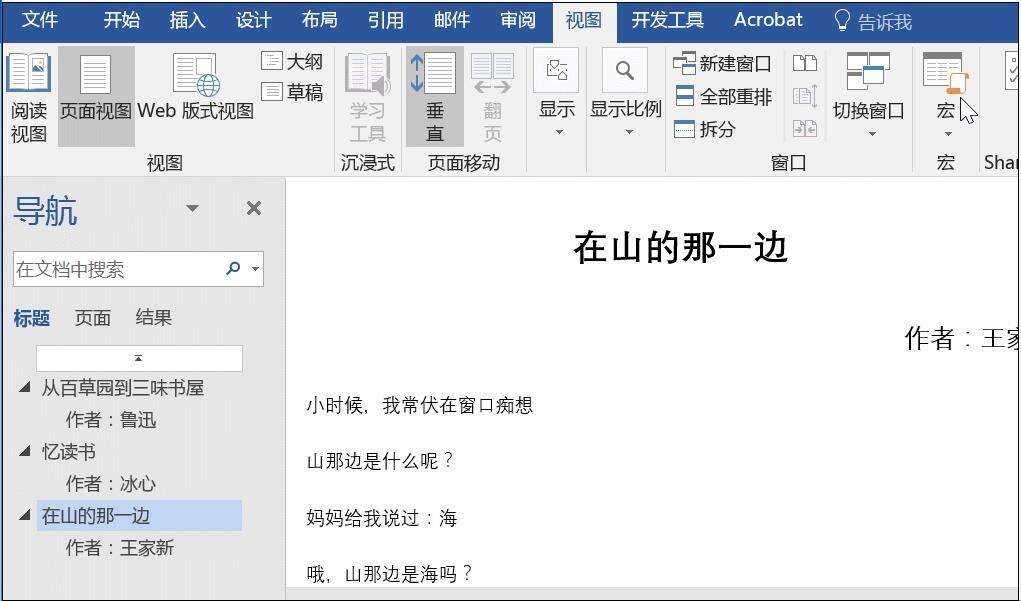The height and width of the screenshot is (601, 1021).
Task: Open the 开发工具 developer tab
Action: click(x=667, y=20)
